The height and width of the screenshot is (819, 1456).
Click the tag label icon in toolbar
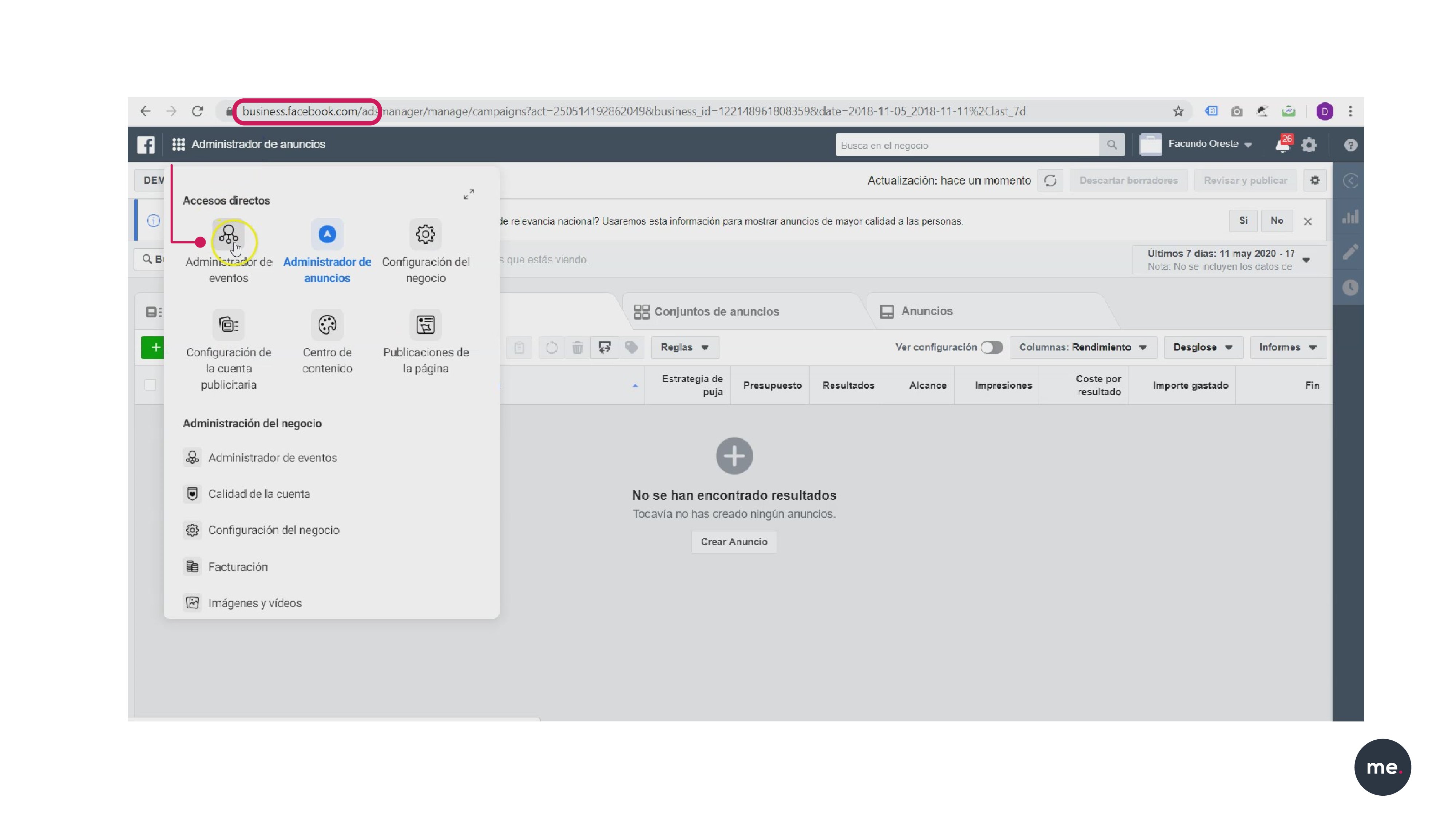(x=631, y=347)
